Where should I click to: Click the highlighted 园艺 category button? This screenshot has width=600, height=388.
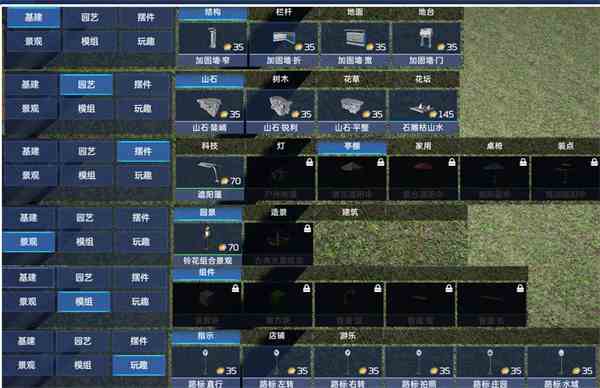click(x=86, y=85)
